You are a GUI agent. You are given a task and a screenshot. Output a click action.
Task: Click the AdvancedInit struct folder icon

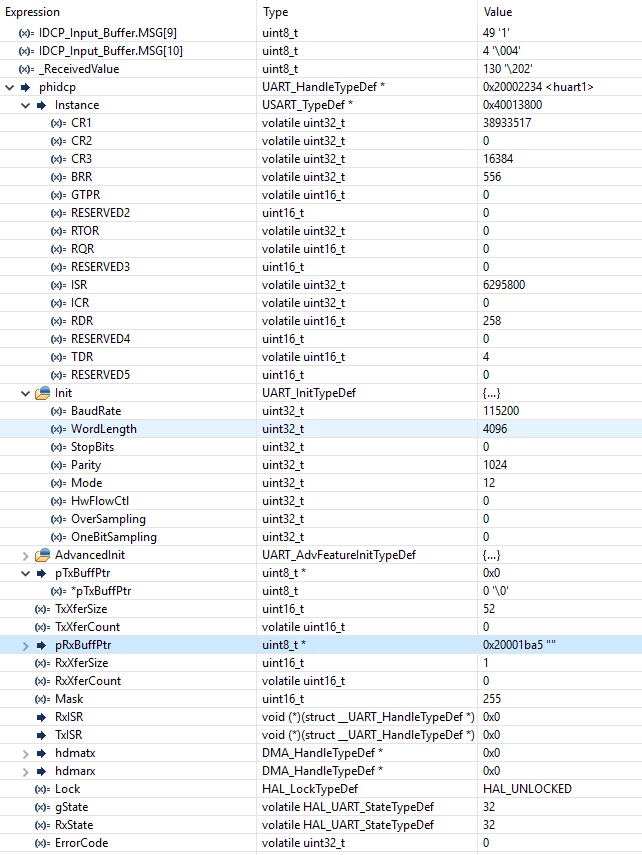[43, 555]
